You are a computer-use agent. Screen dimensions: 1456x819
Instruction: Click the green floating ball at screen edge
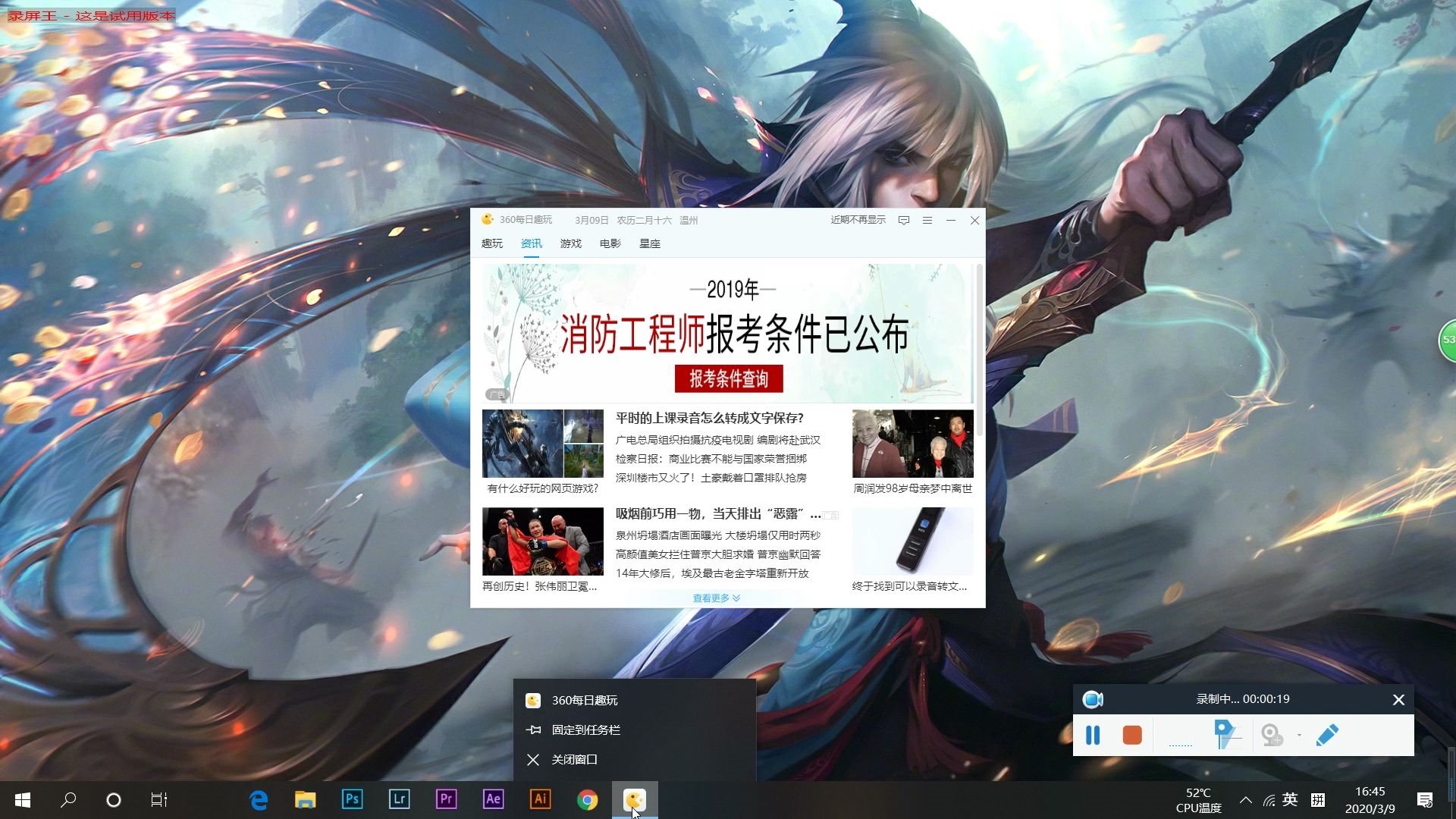pos(1447,340)
